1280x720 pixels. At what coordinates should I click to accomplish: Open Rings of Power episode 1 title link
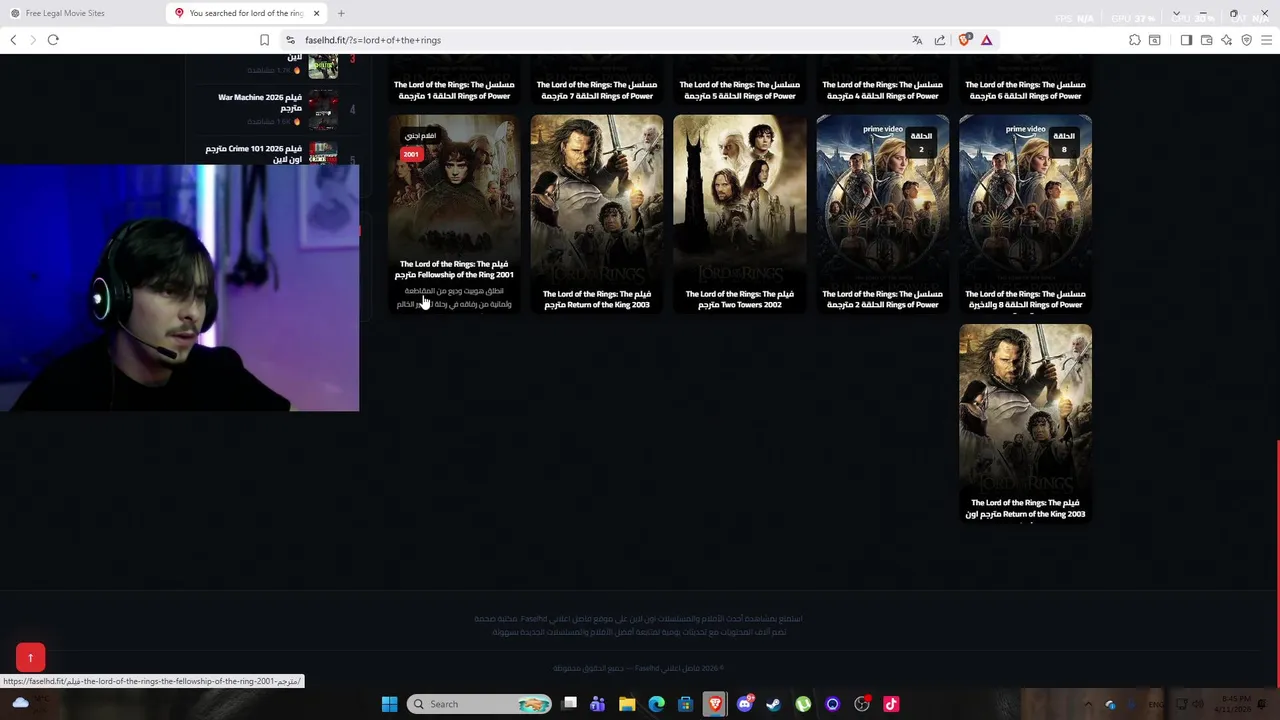pos(454,90)
